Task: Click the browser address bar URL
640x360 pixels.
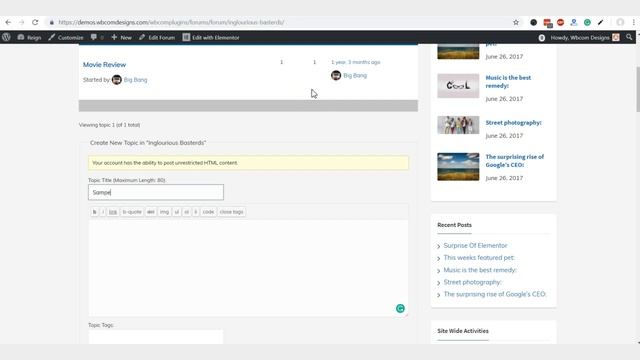Action: (x=171, y=22)
